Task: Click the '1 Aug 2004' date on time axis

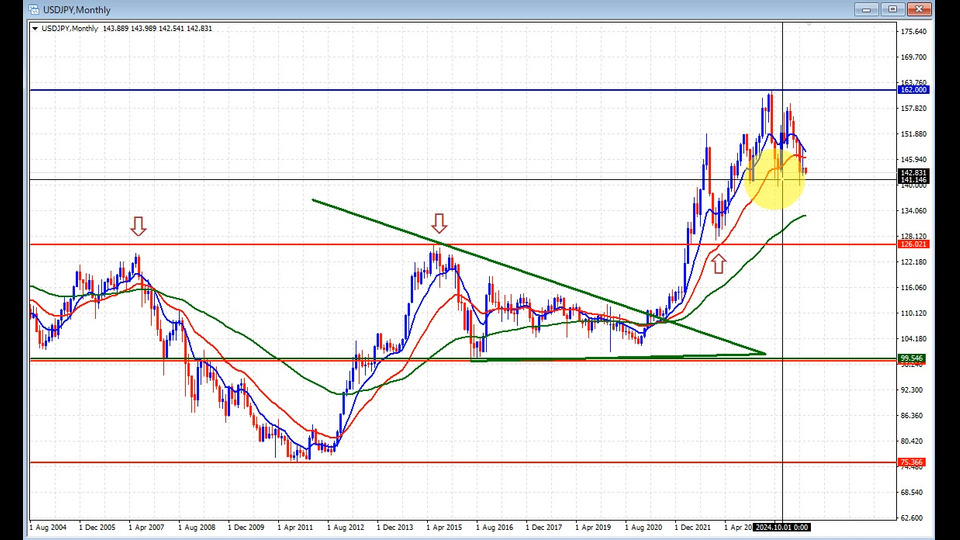Action: pos(48,527)
